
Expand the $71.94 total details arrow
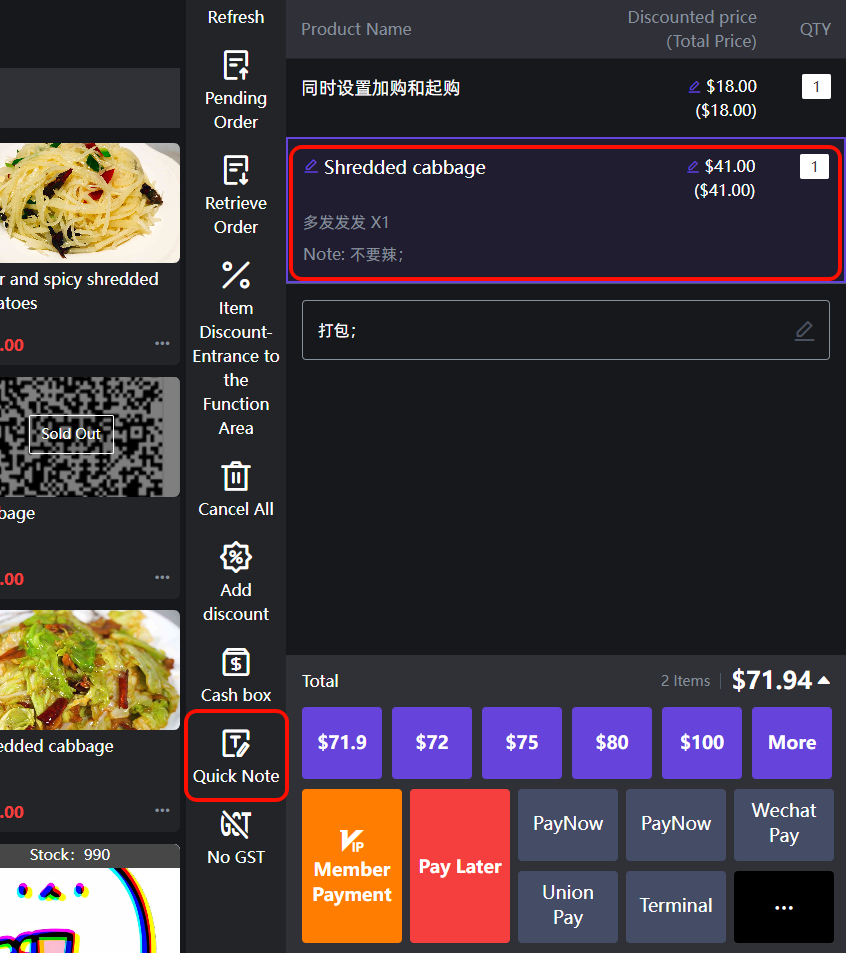pyautogui.click(x=824, y=681)
